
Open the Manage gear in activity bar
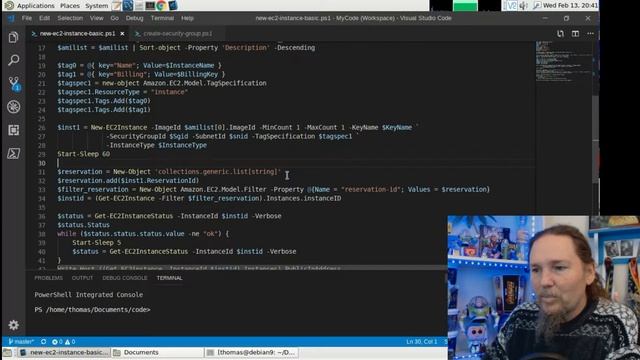coord(13,325)
